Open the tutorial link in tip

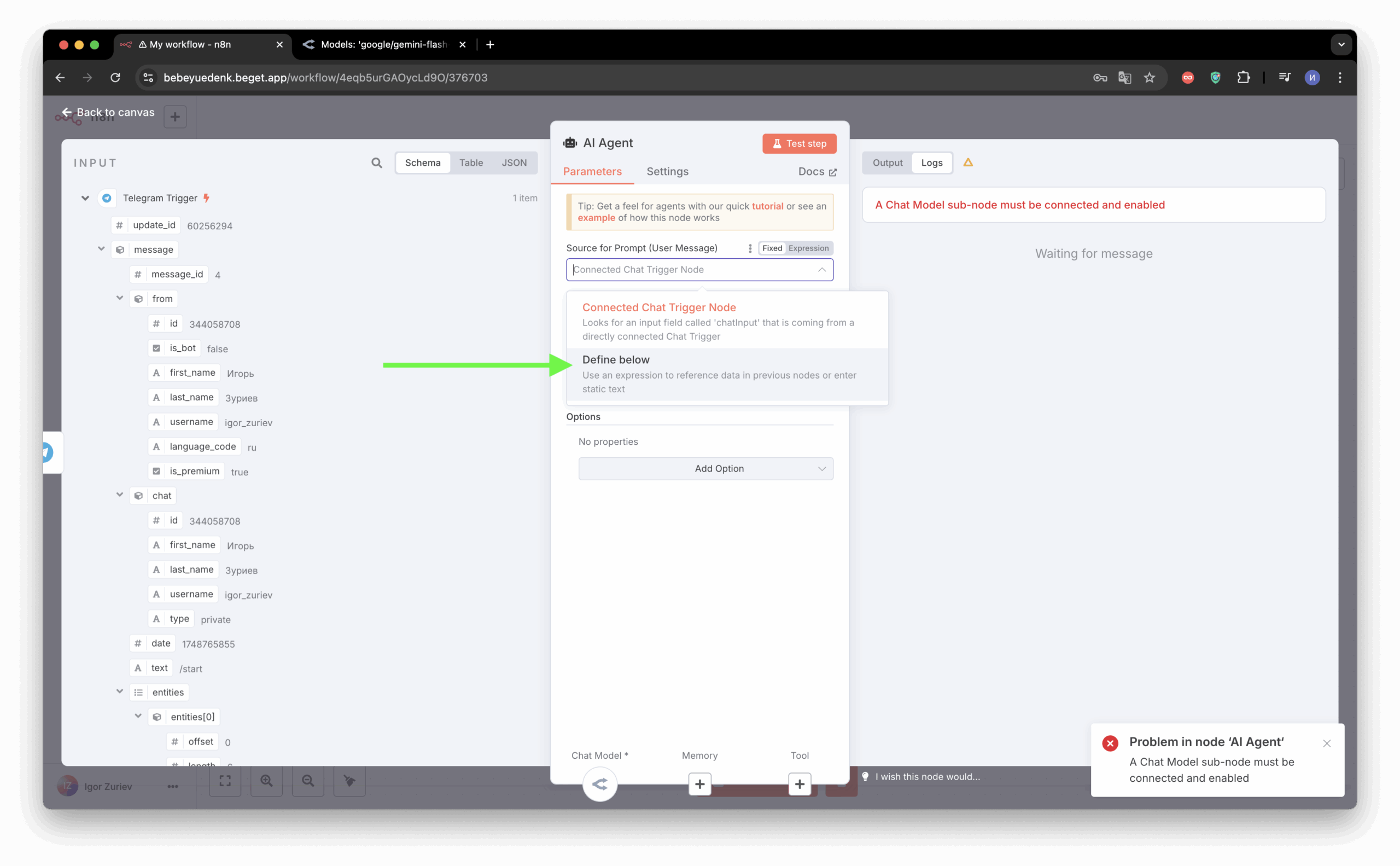[767, 206]
